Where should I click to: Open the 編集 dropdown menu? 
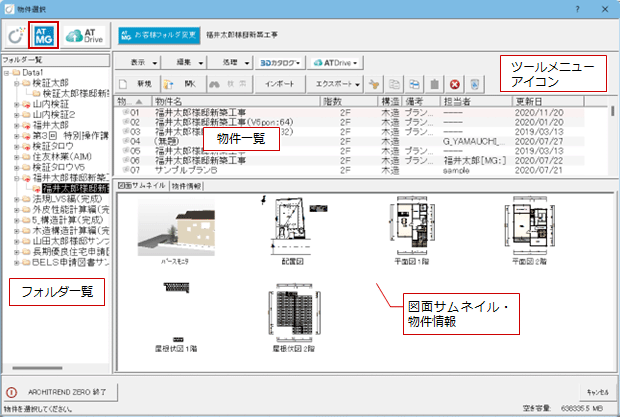click(x=185, y=62)
